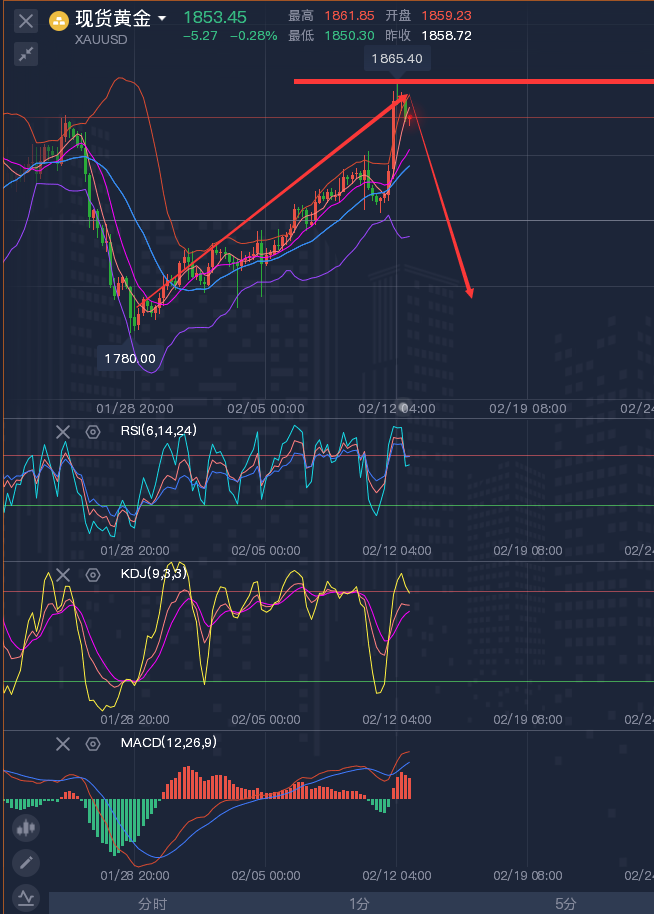The image size is (654, 914).
Task: Click the RSI(6,14,24) indicator label
Action: coord(158,431)
